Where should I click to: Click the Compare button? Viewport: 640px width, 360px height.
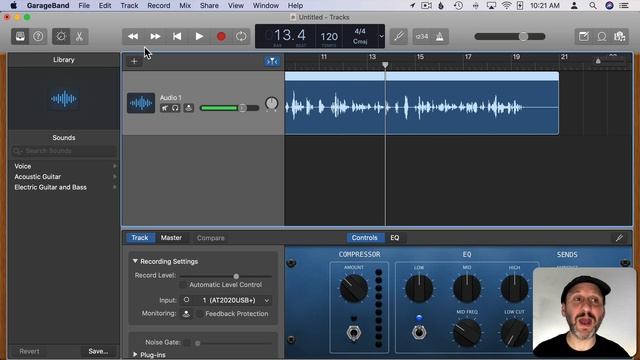point(211,238)
